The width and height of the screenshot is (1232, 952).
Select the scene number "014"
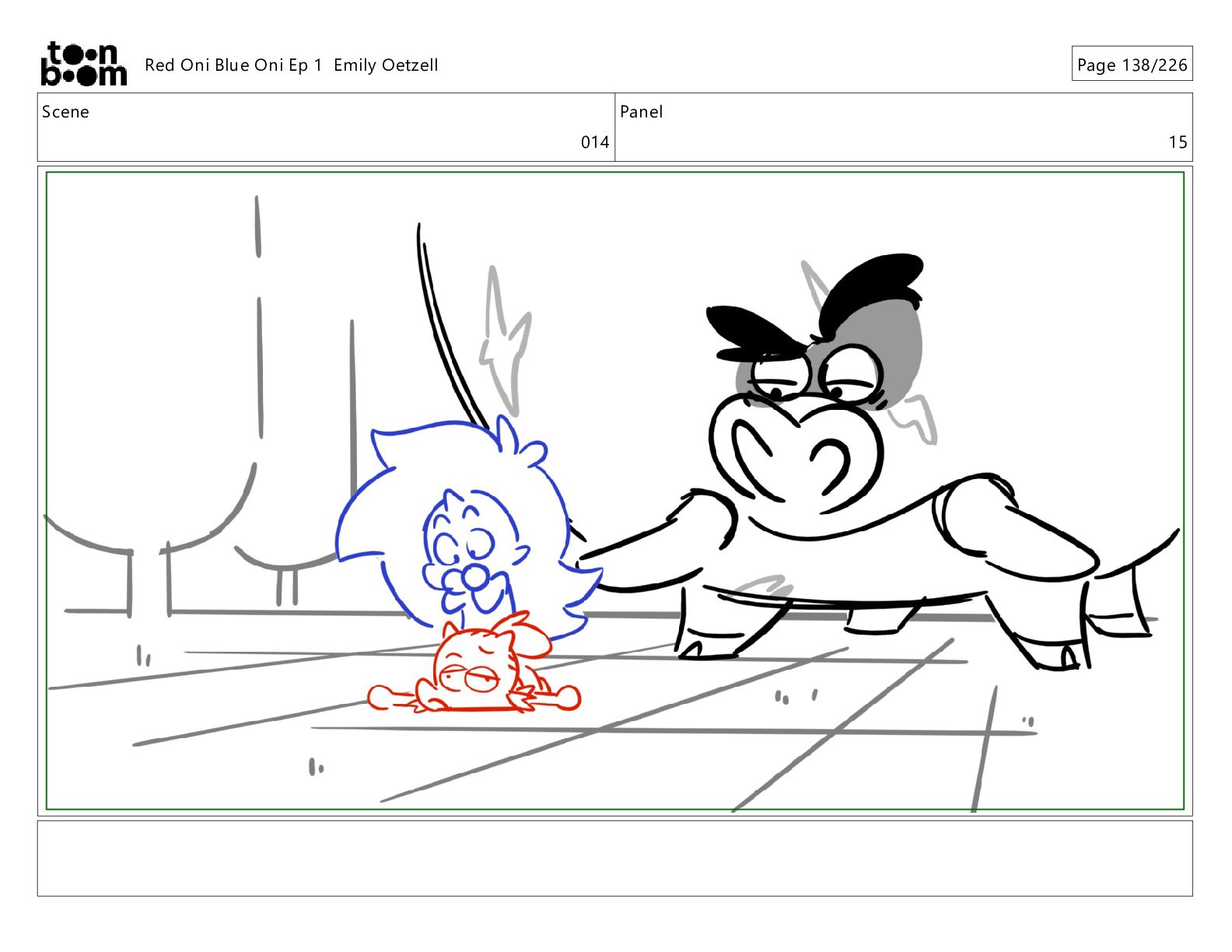pyautogui.click(x=595, y=142)
